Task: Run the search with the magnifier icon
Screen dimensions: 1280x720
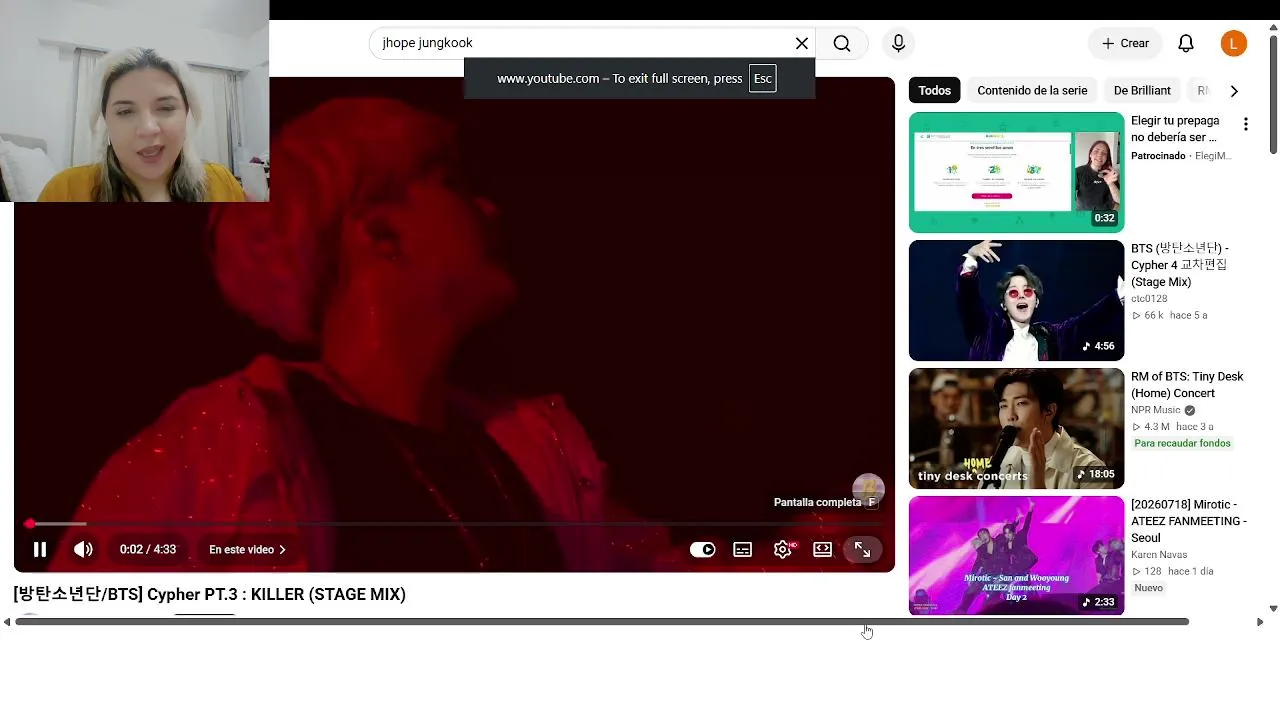Action: (x=842, y=43)
